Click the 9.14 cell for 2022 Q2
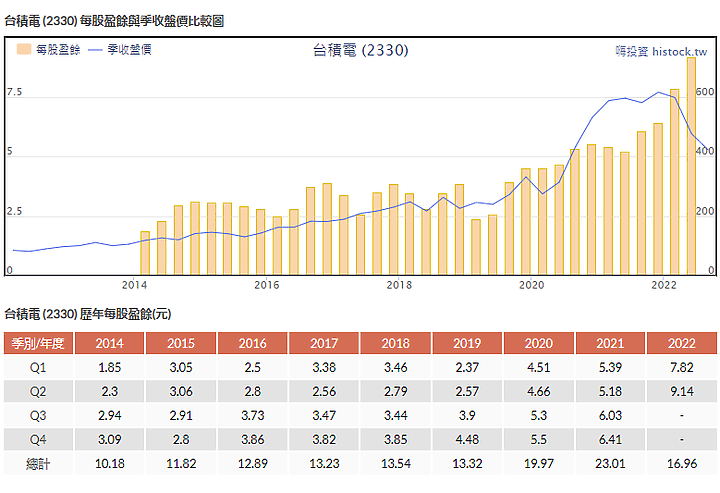The height and width of the screenshot is (493, 720). coord(682,391)
